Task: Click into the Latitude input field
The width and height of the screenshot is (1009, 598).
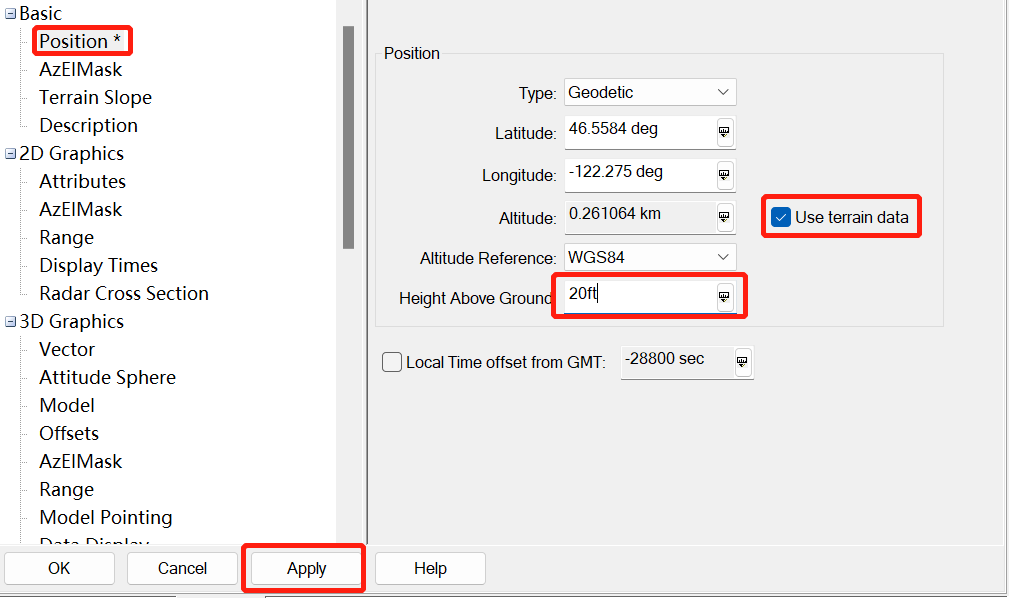Action: pos(638,132)
